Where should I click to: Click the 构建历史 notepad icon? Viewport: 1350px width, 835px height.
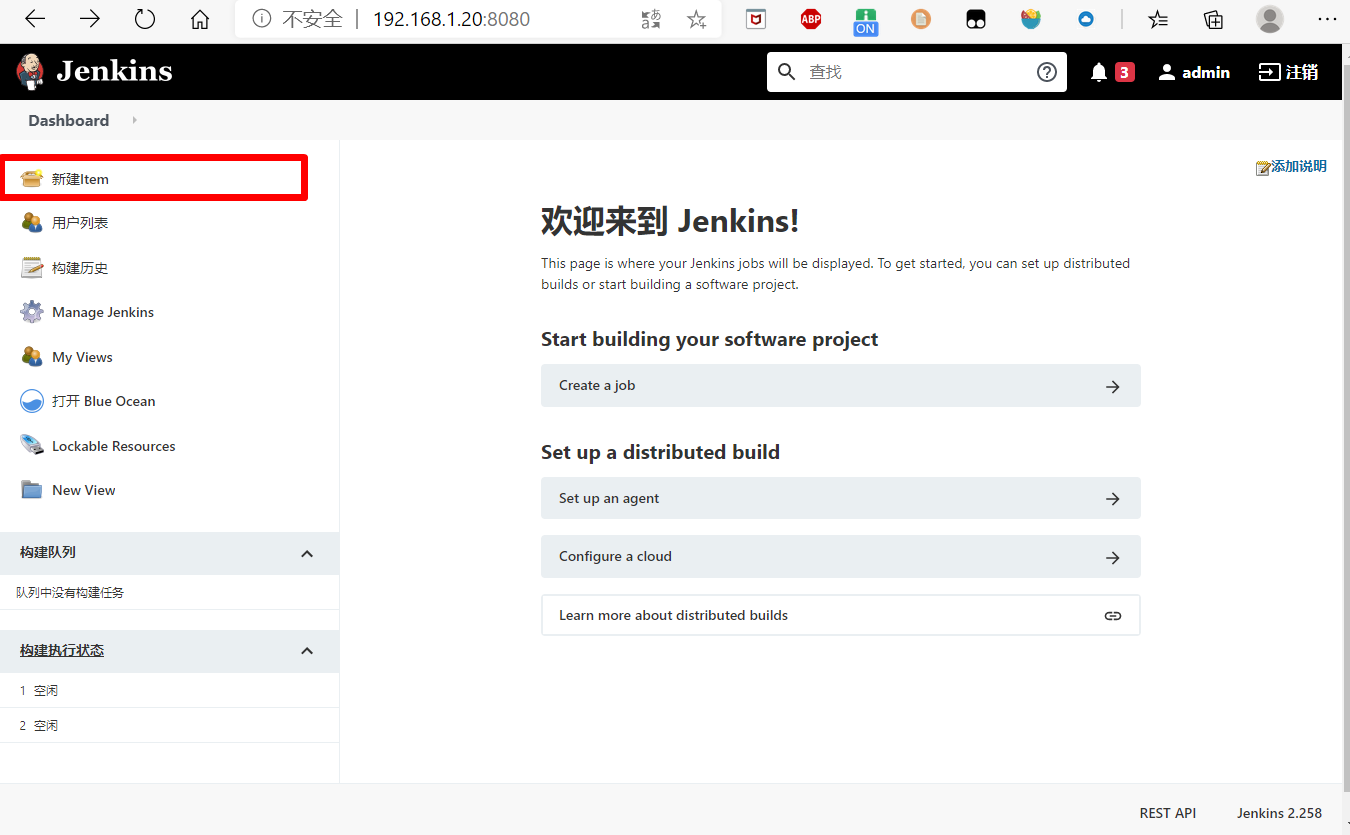[32, 268]
